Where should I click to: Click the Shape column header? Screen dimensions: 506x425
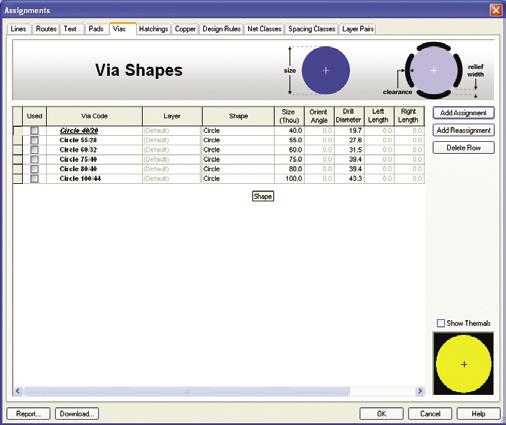[x=238, y=116]
